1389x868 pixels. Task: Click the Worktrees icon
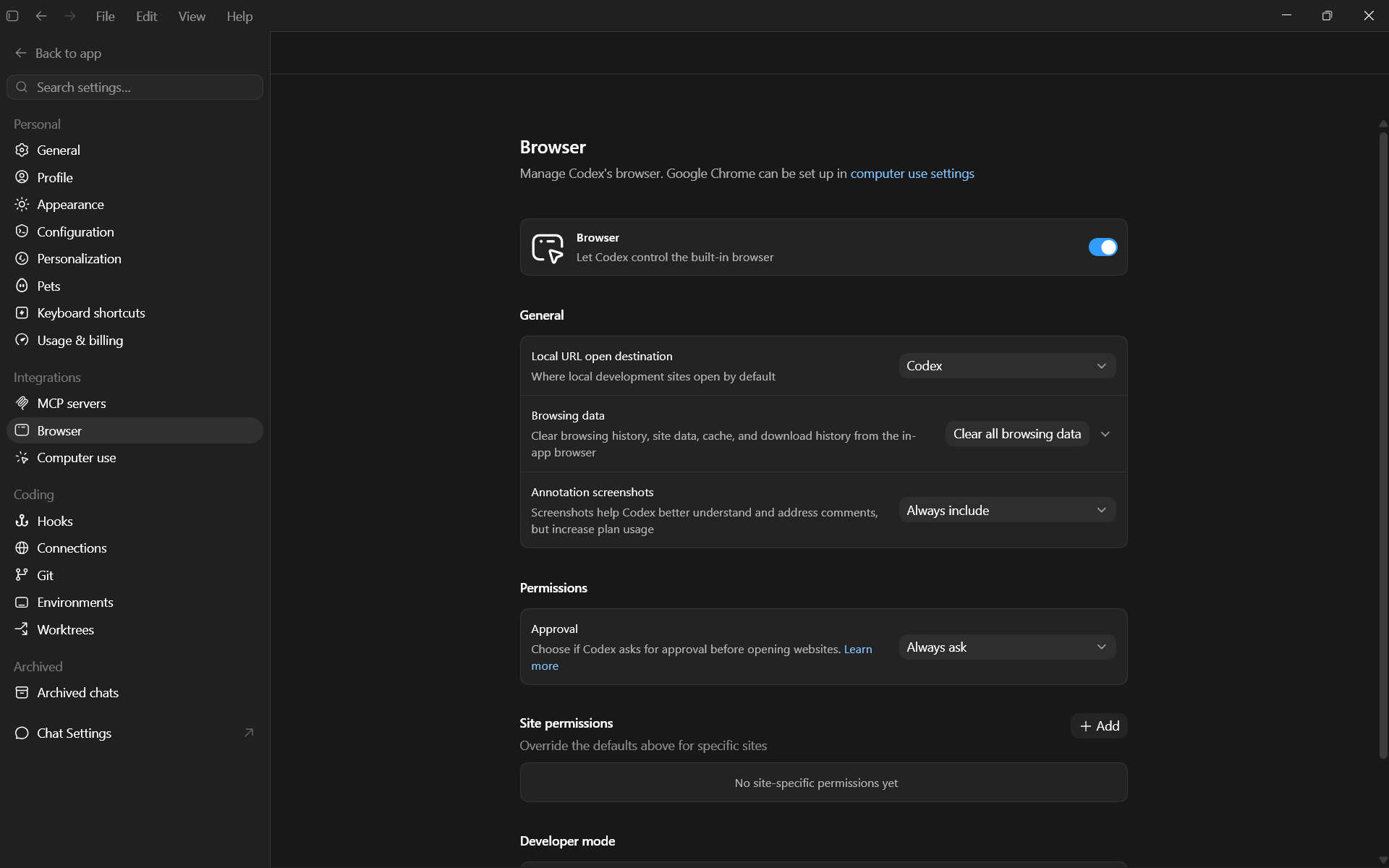[22, 629]
